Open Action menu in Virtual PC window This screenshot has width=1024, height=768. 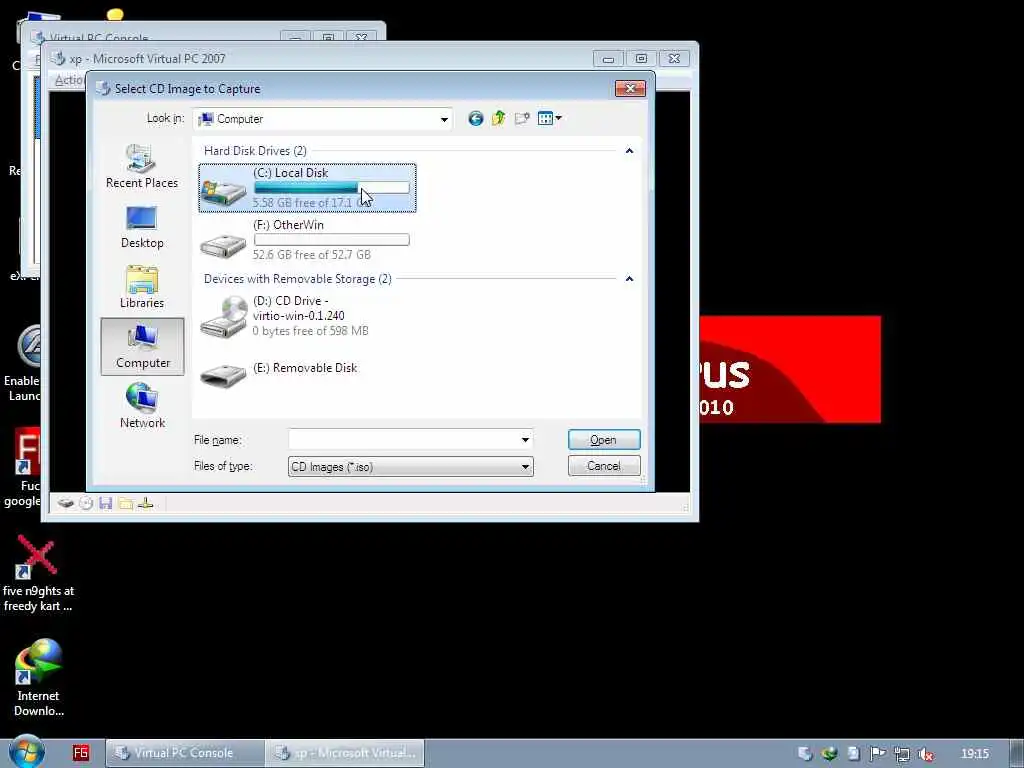69,80
